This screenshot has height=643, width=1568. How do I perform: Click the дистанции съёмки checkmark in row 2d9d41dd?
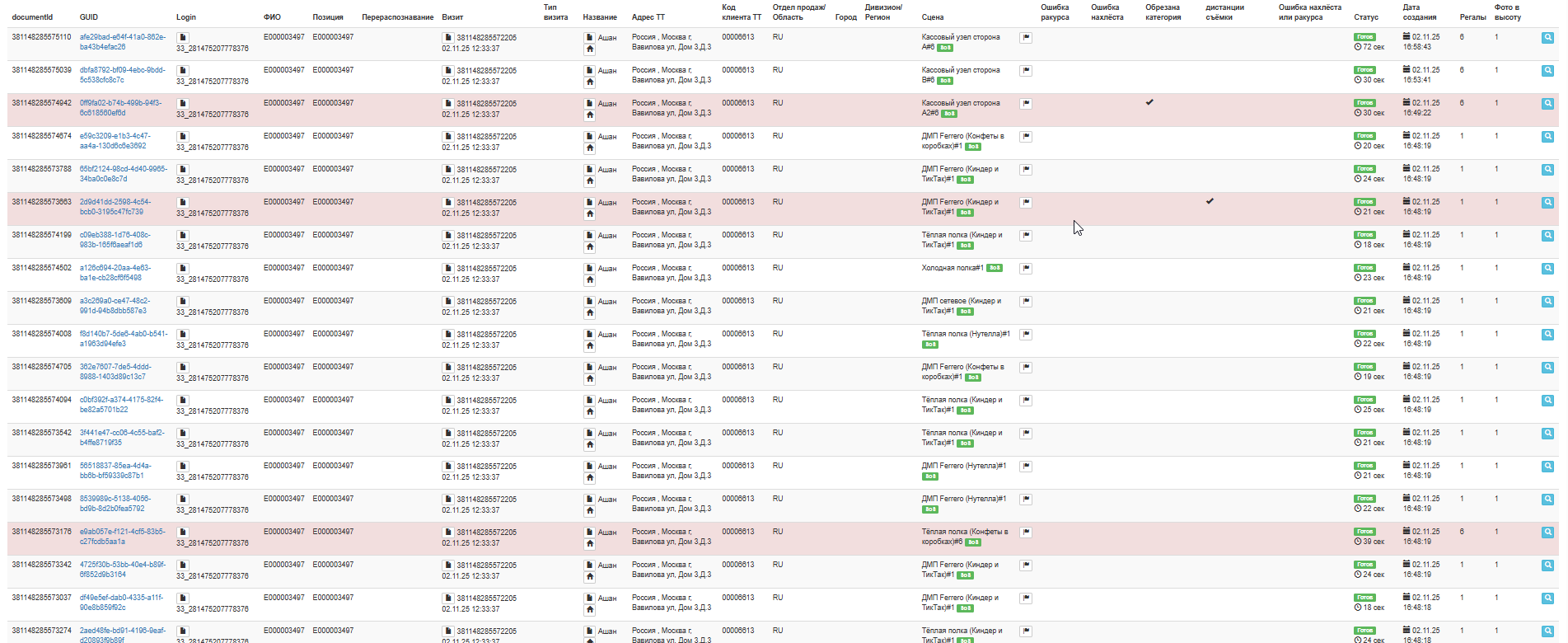point(1210,201)
